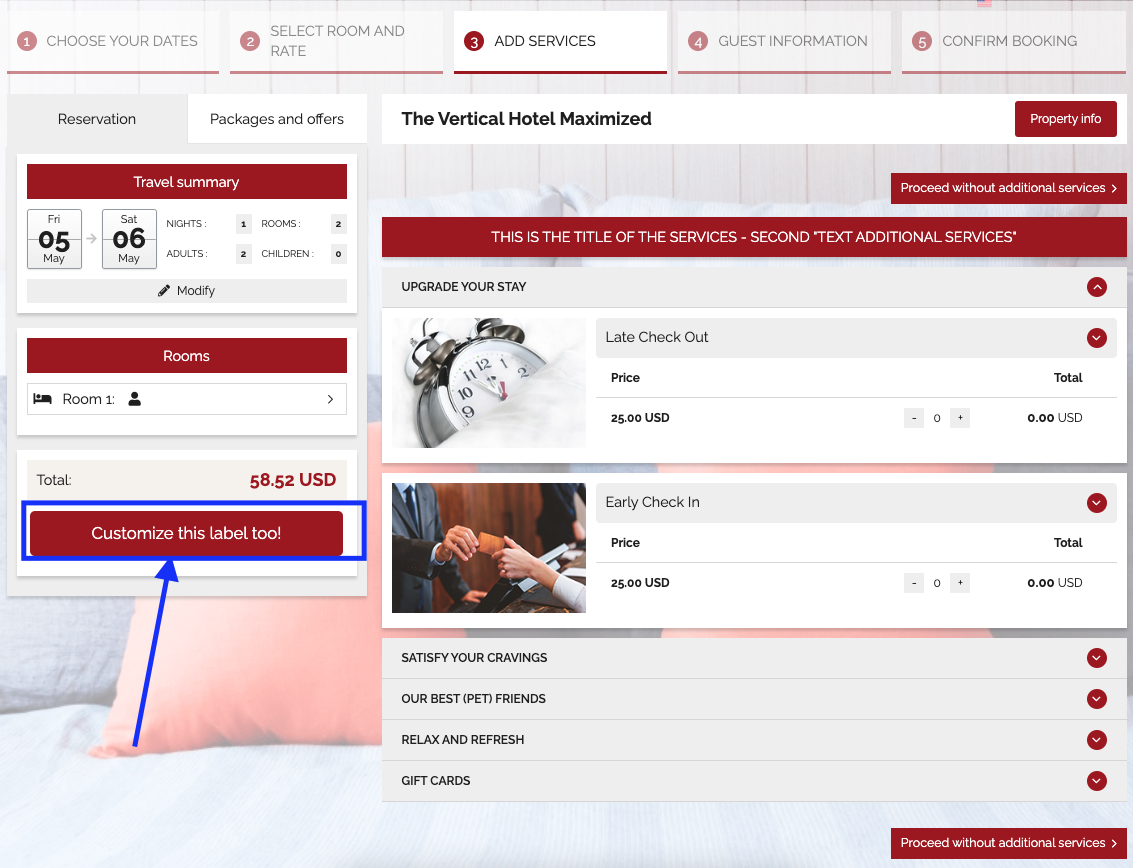This screenshot has width=1133, height=868.
Task: Open step 4 Guest Information
Action: (x=784, y=41)
